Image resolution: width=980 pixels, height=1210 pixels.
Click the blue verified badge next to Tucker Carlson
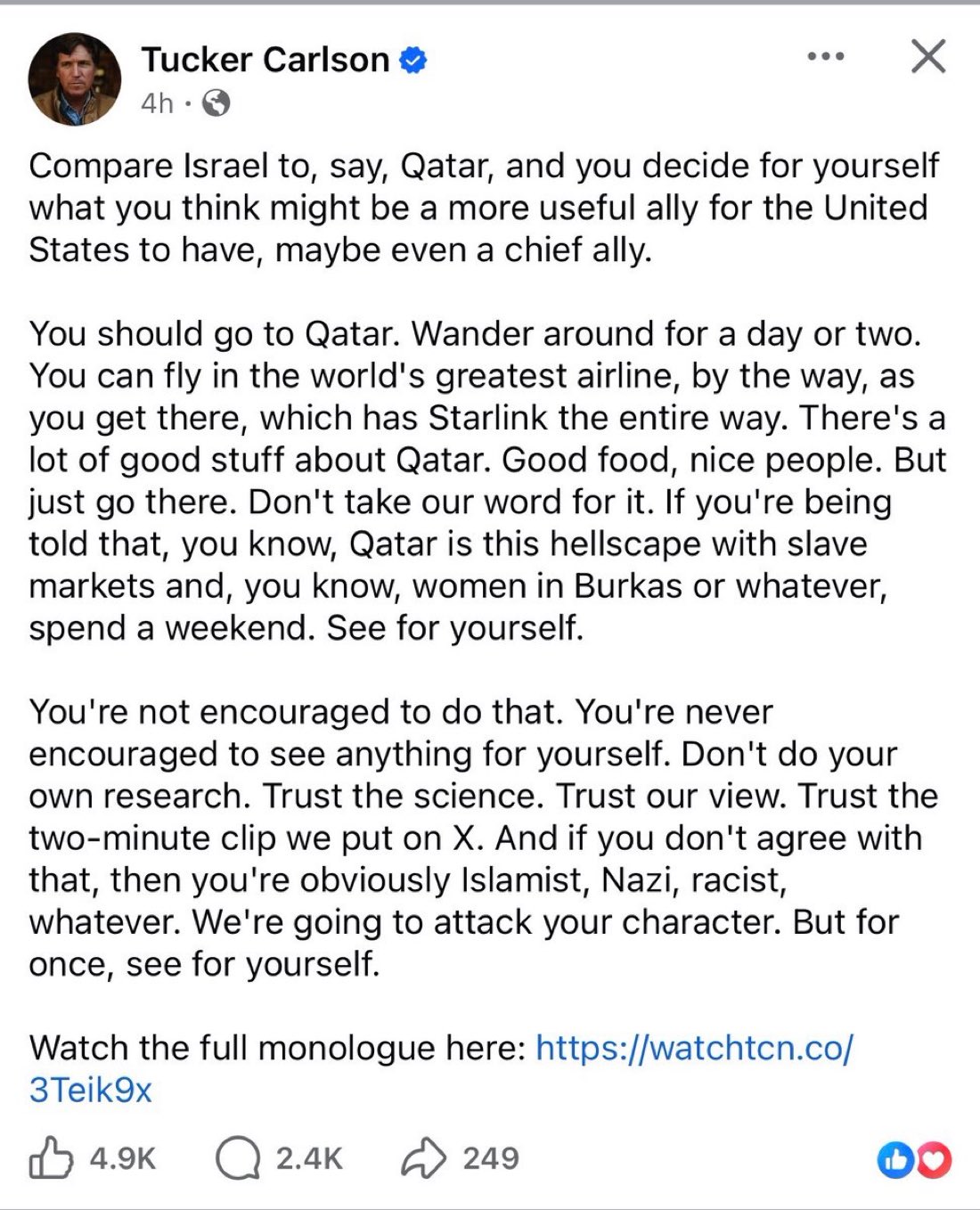click(x=412, y=60)
